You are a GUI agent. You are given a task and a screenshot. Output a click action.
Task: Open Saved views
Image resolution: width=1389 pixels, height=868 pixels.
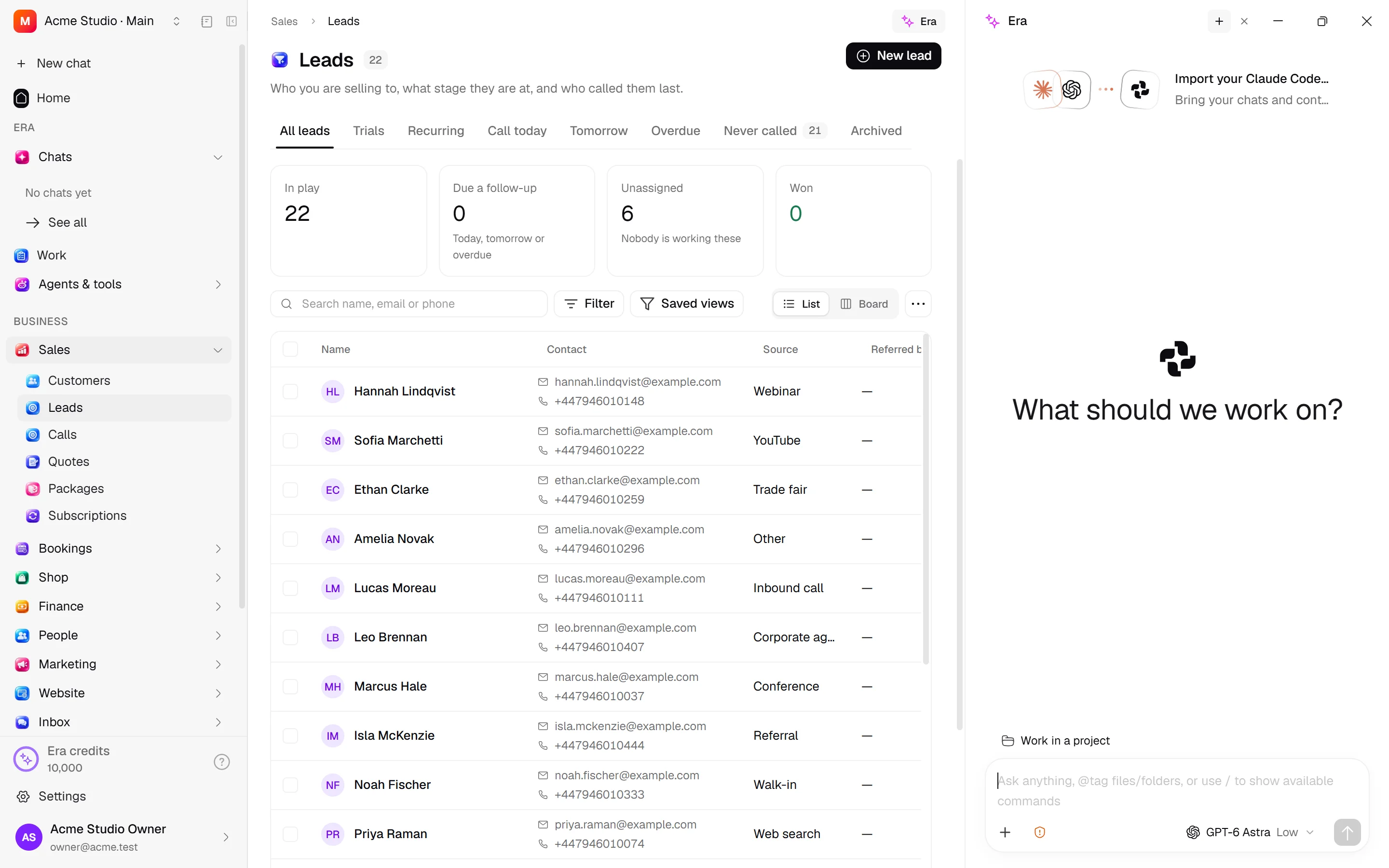(686, 304)
